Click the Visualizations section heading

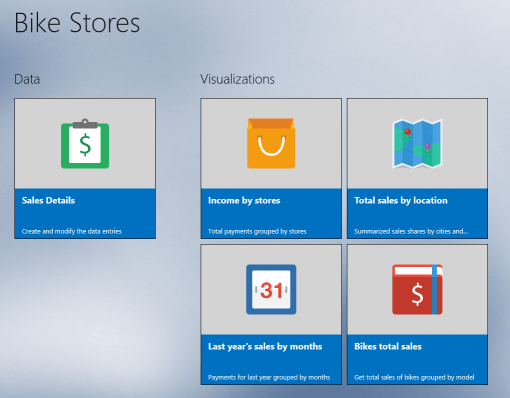coord(237,79)
